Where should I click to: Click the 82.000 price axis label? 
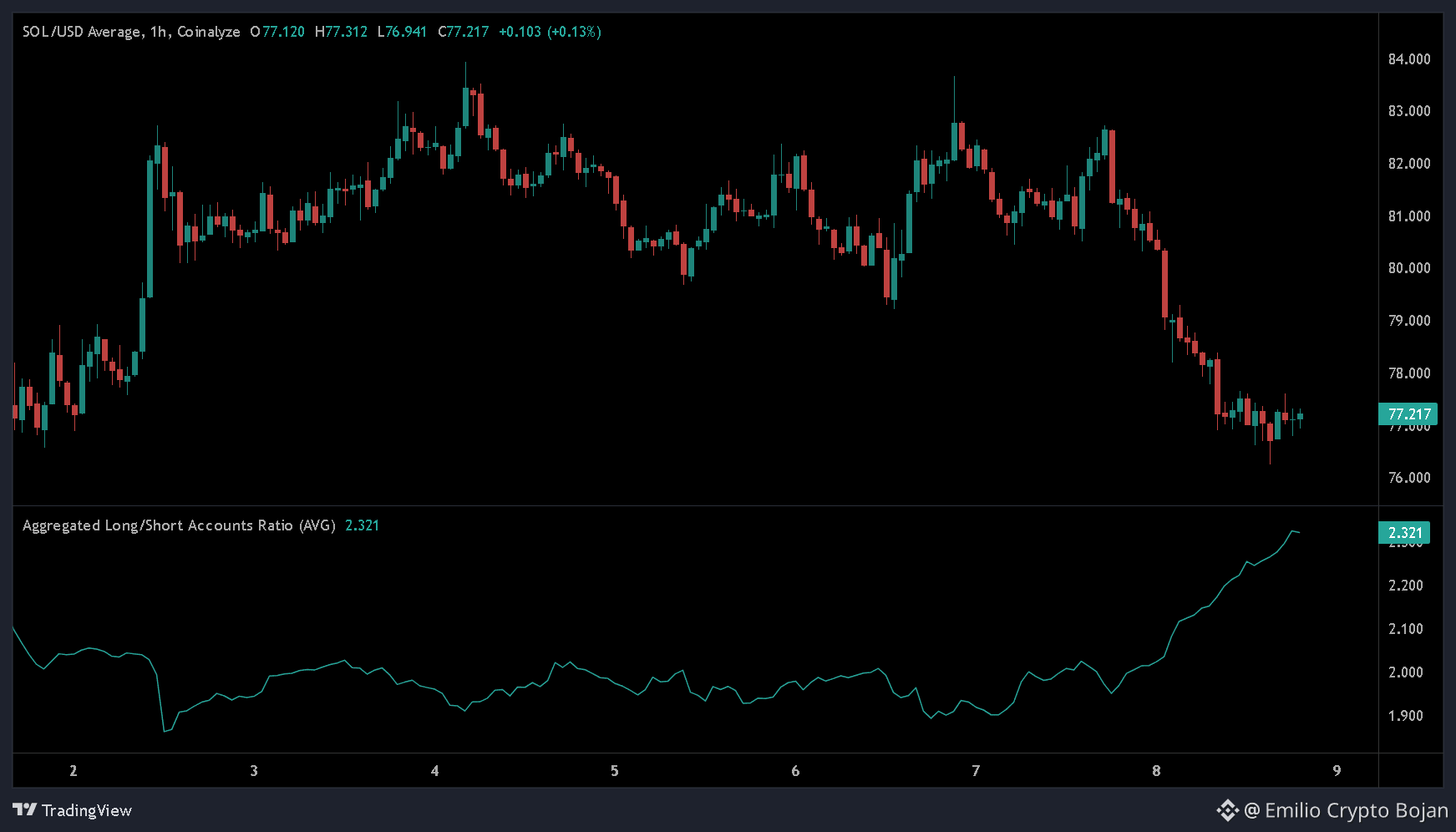point(1409,164)
